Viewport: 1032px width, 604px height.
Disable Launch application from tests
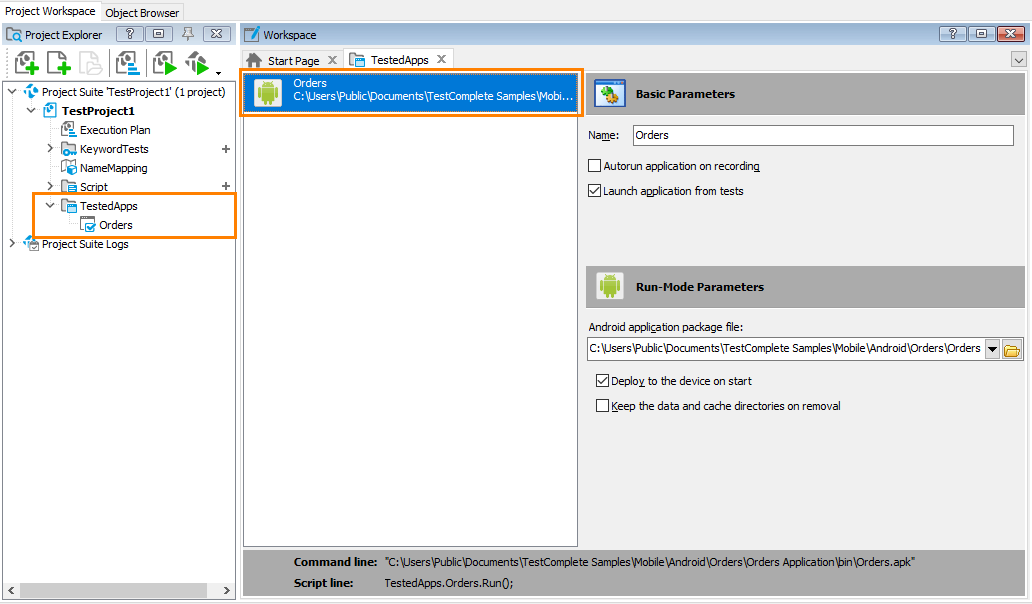594,190
